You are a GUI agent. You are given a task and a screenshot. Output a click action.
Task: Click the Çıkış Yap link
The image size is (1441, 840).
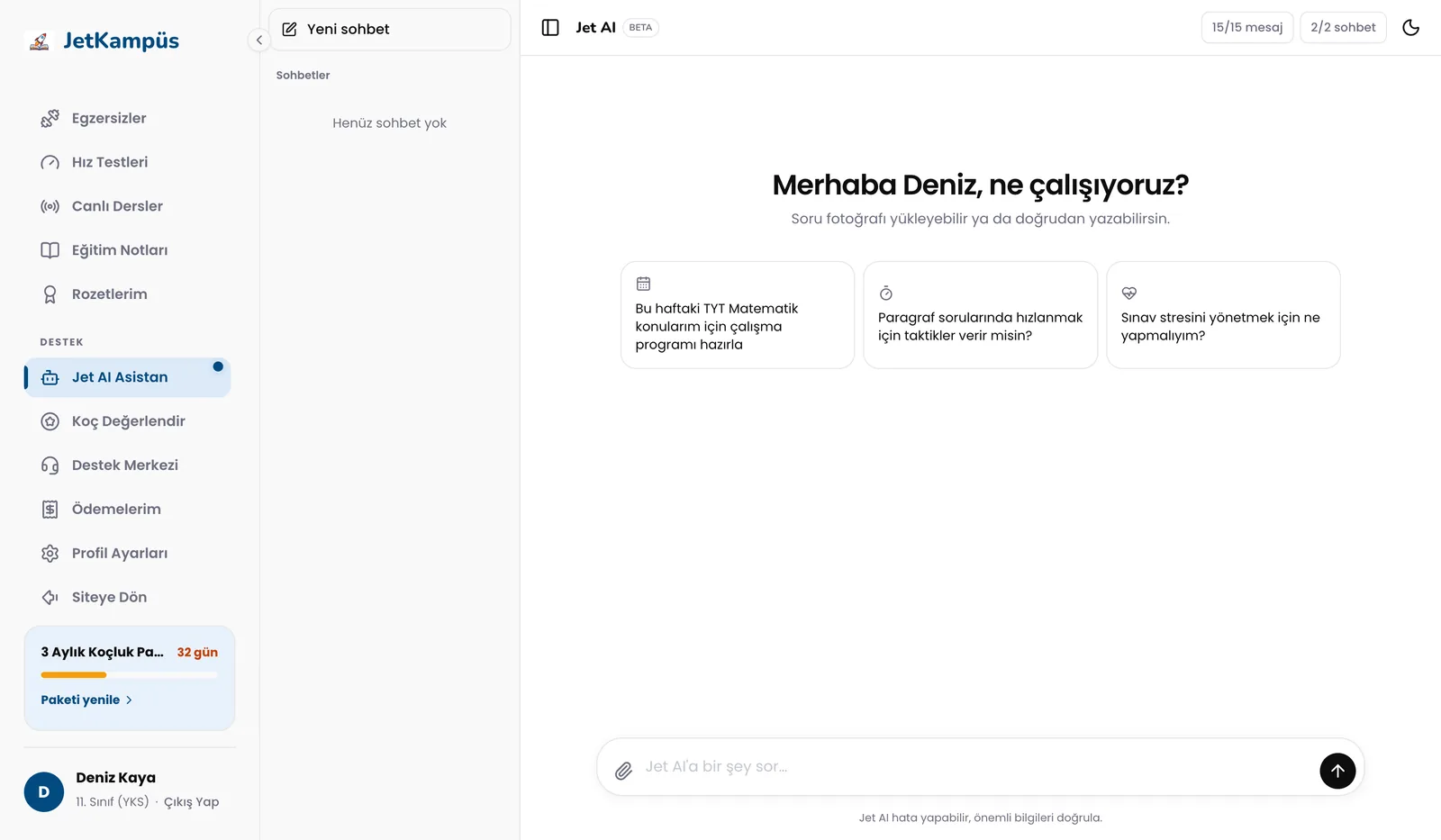(191, 802)
